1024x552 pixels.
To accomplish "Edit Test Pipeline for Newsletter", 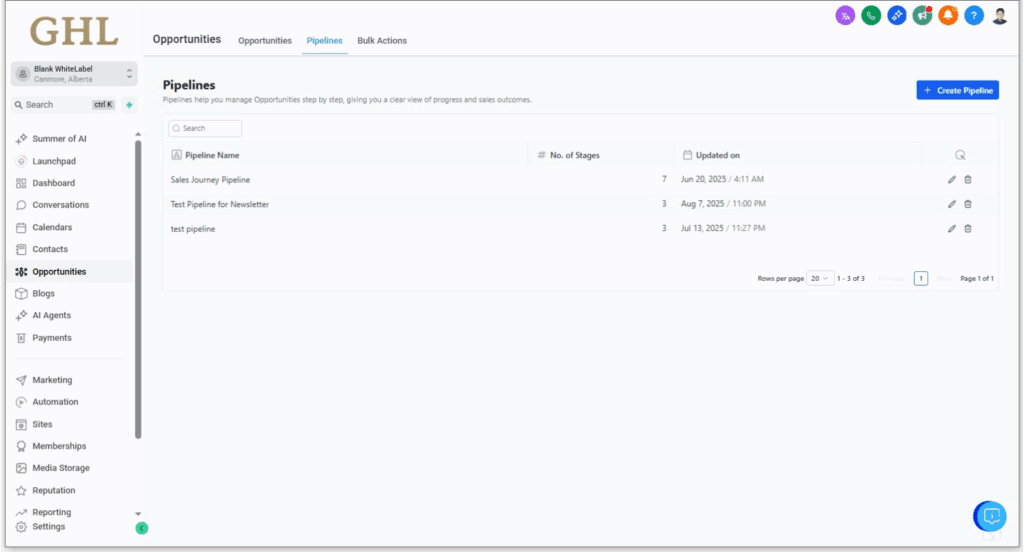I will click(952, 204).
